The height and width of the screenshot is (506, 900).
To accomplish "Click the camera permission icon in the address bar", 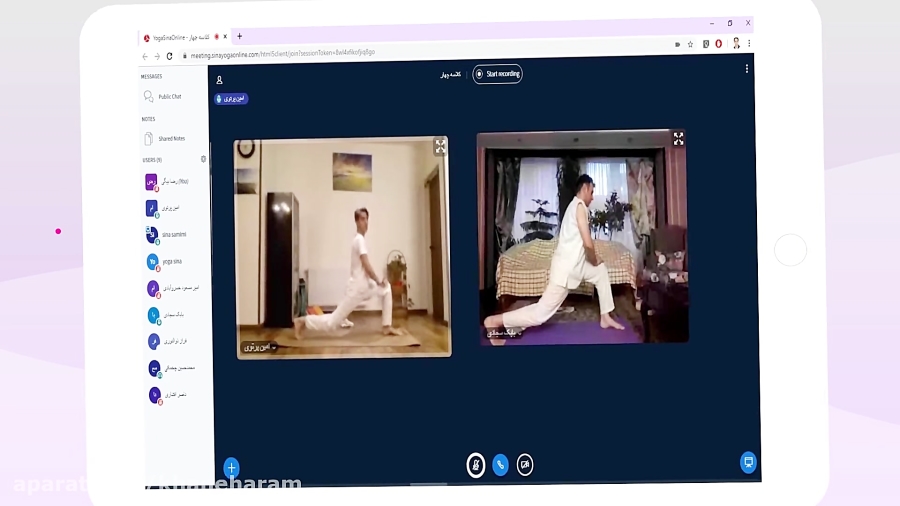I will point(677,44).
